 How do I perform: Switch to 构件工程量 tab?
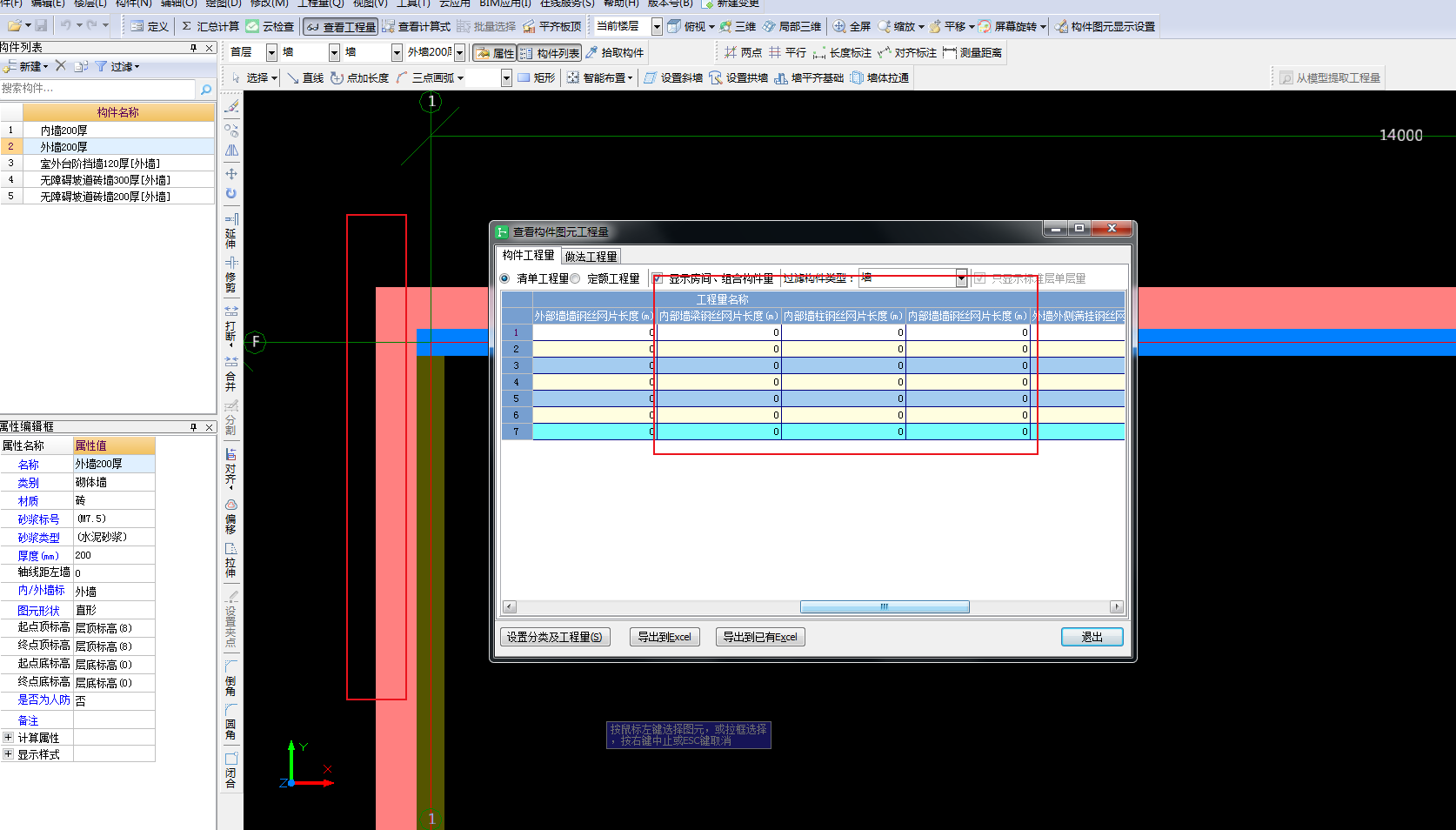tap(528, 255)
